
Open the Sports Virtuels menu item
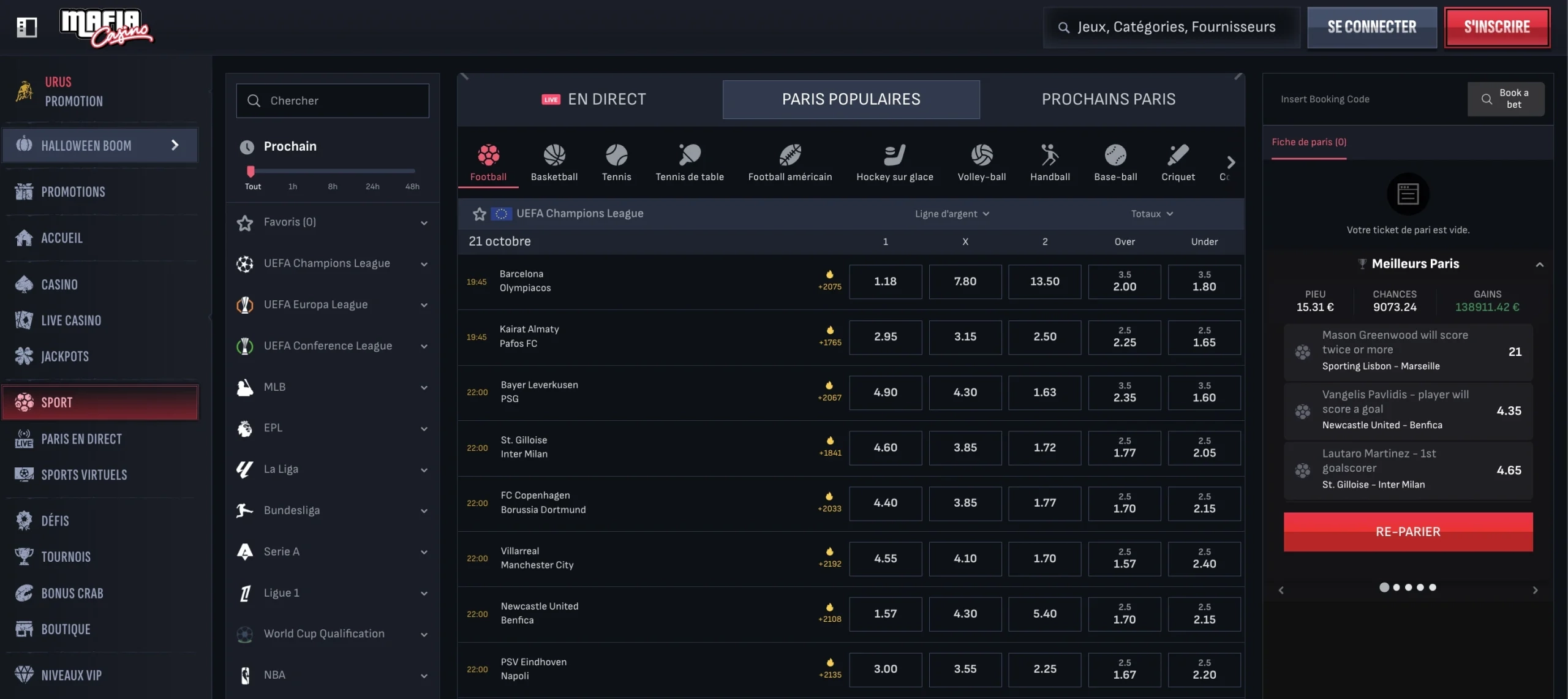click(x=100, y=475)
